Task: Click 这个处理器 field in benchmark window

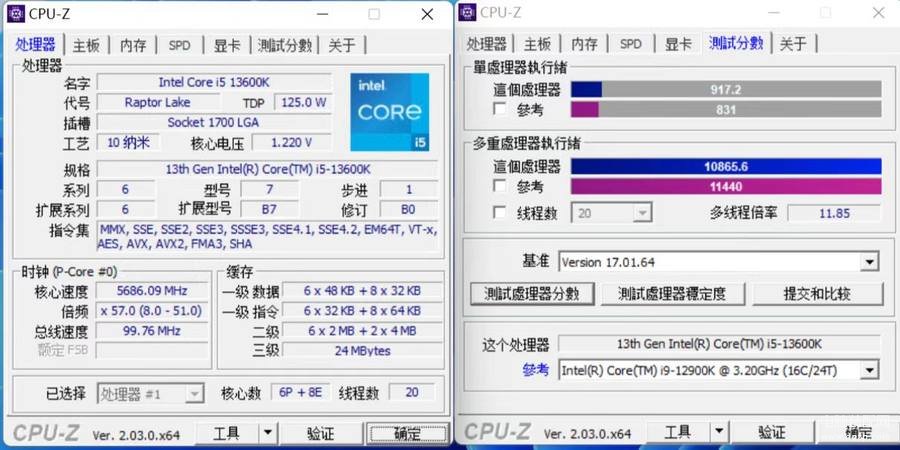Action: coord(719,344)
